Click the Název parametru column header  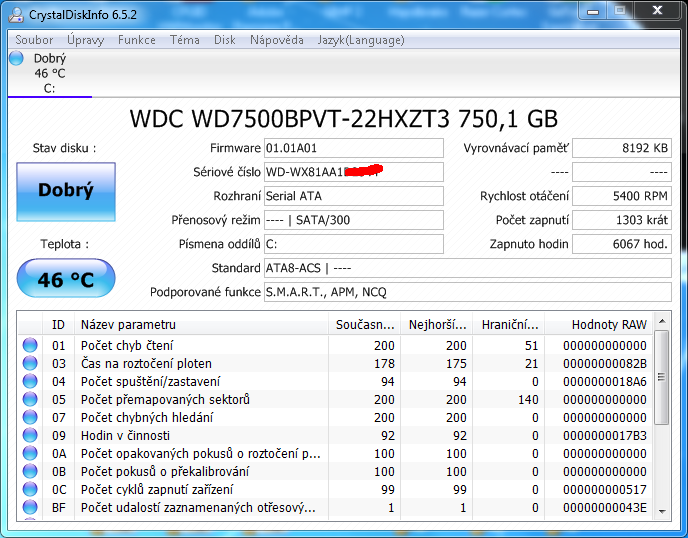(x=201, y=324)
